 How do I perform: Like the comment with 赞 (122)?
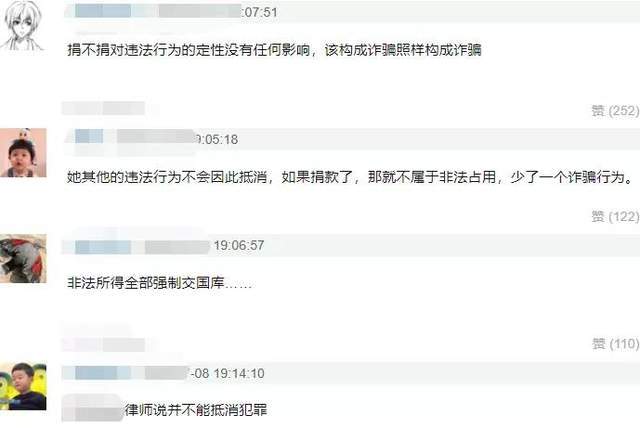(616, 216)
